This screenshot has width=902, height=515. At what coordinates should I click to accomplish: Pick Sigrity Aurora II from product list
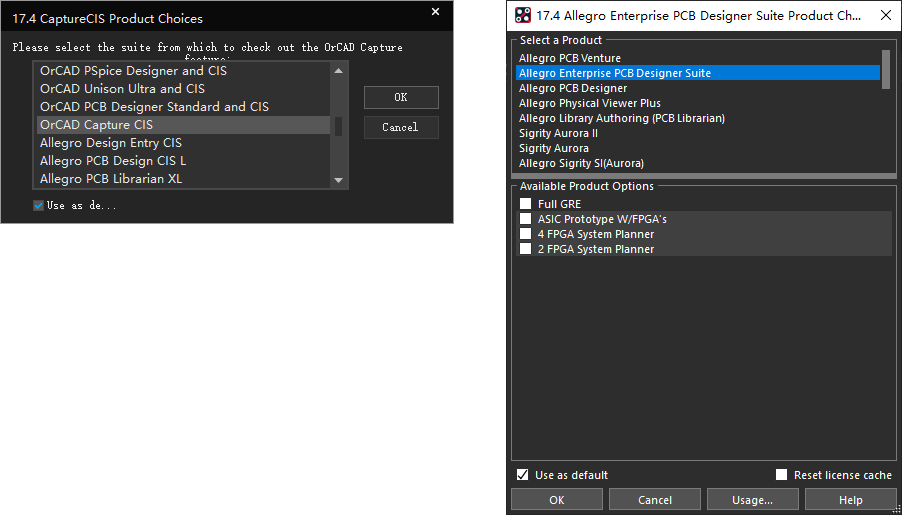[558, 133]
